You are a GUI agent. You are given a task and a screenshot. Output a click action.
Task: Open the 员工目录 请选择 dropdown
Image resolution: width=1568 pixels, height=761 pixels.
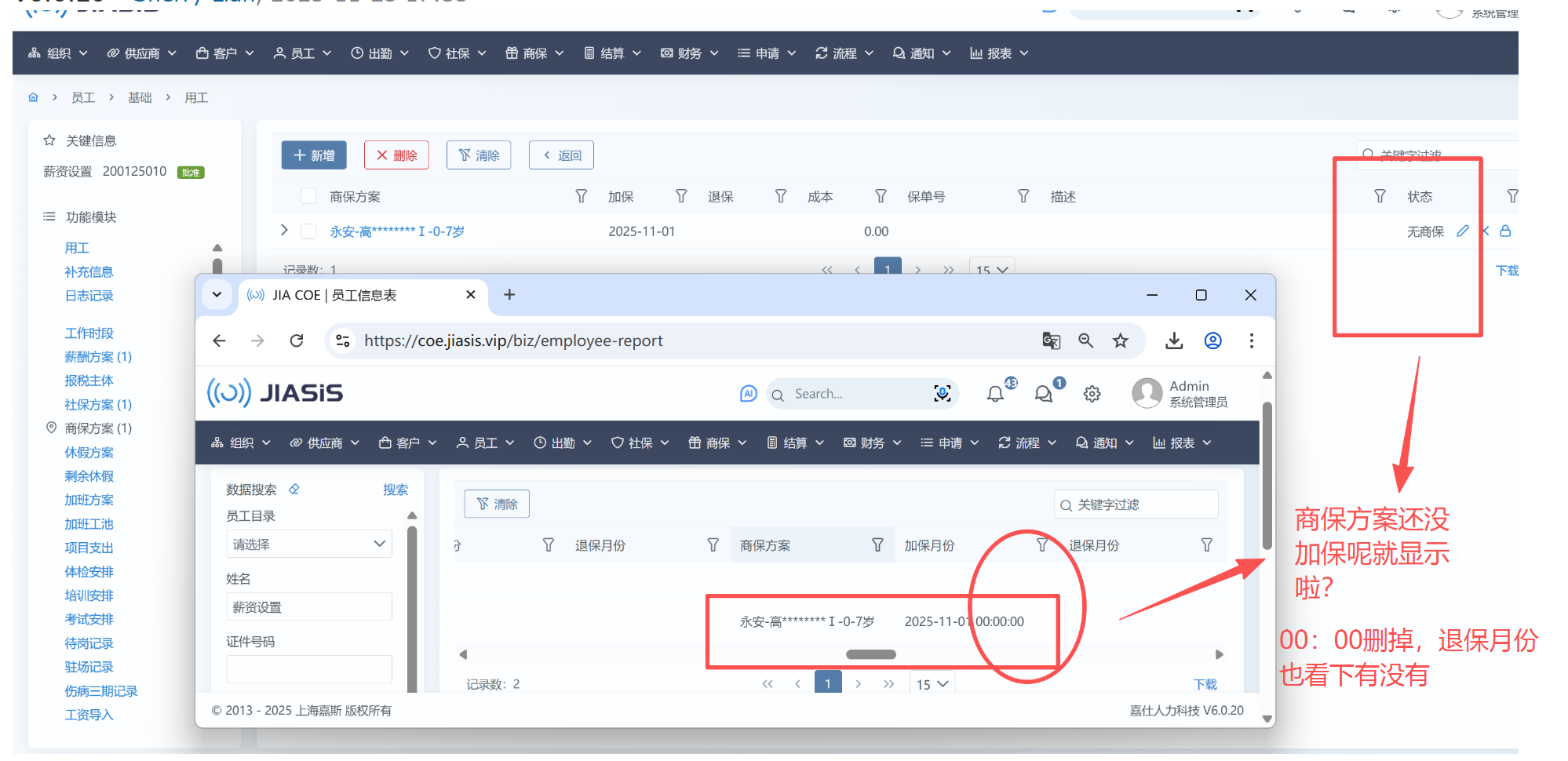click(308, 544)
